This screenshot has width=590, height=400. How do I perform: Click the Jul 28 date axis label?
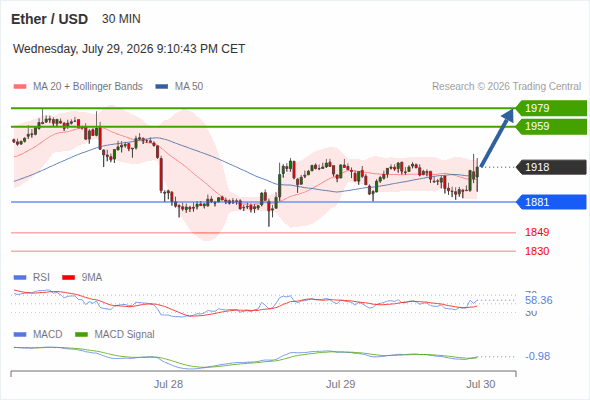[x=168, y=384]
